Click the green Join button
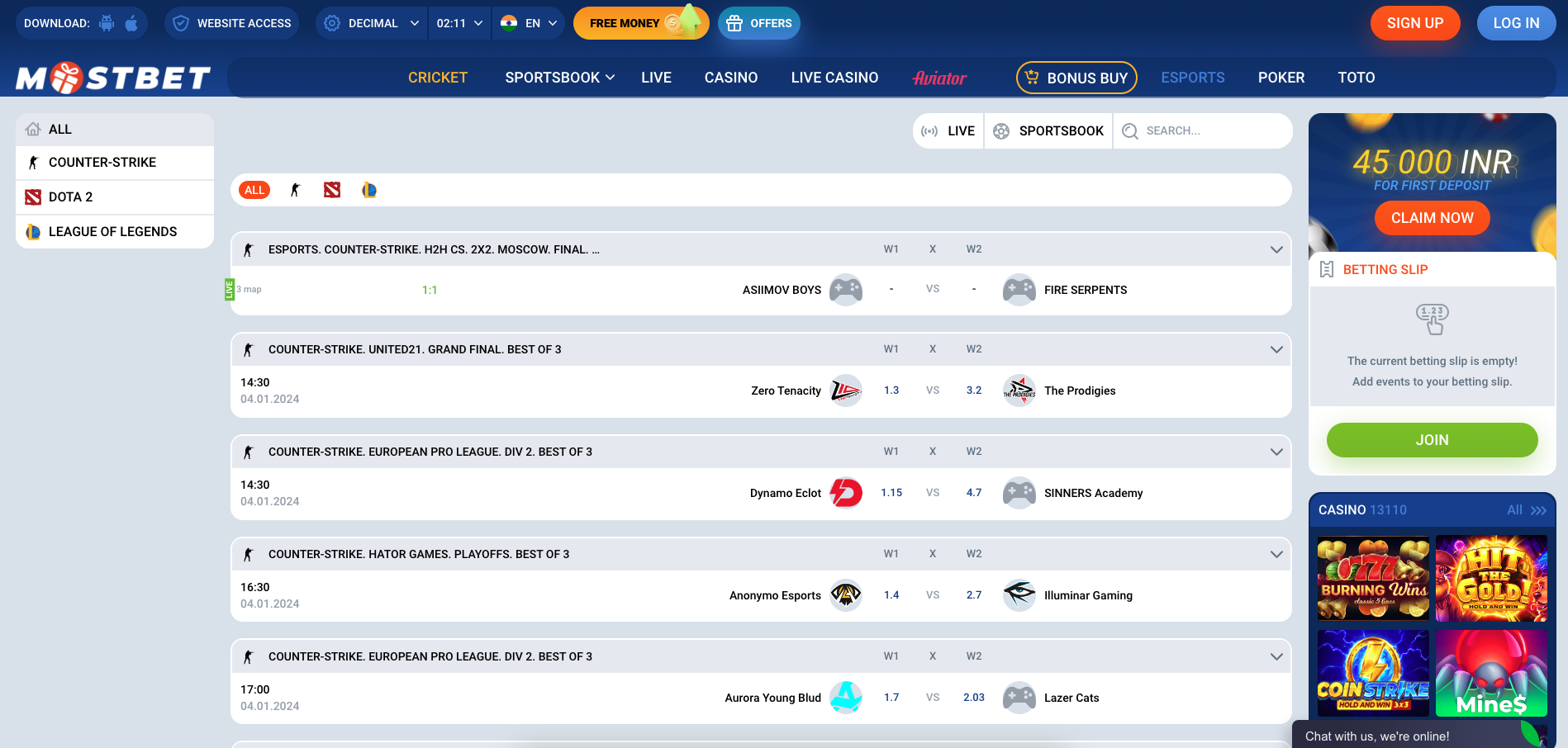This screenshot has height=748, width=1568. point(1432,440)
